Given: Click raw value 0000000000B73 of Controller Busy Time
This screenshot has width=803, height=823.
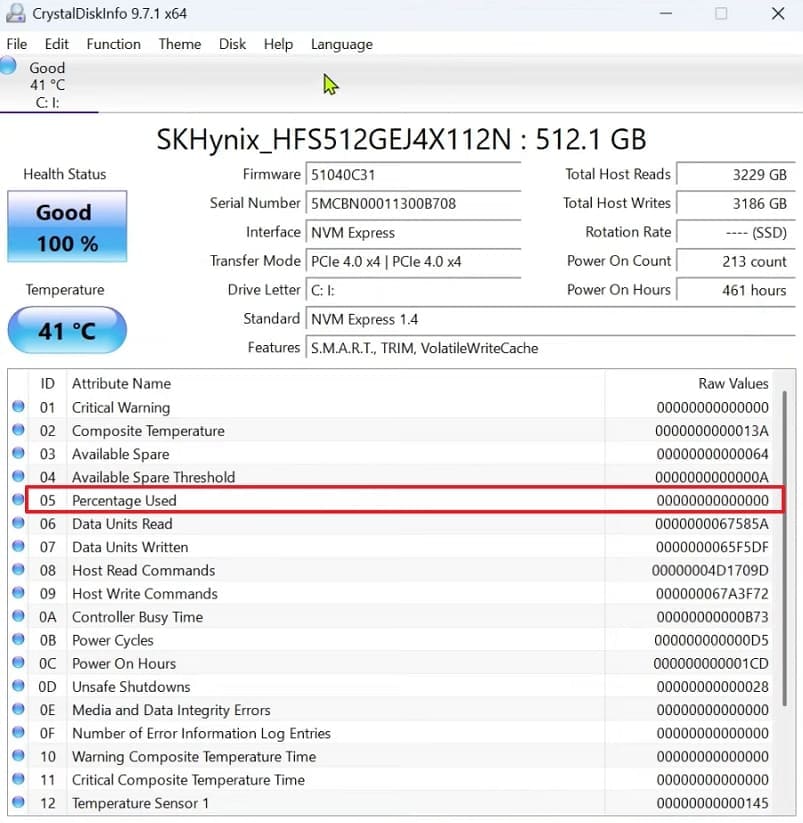Looking at the screenshot, I should (712, 617).
